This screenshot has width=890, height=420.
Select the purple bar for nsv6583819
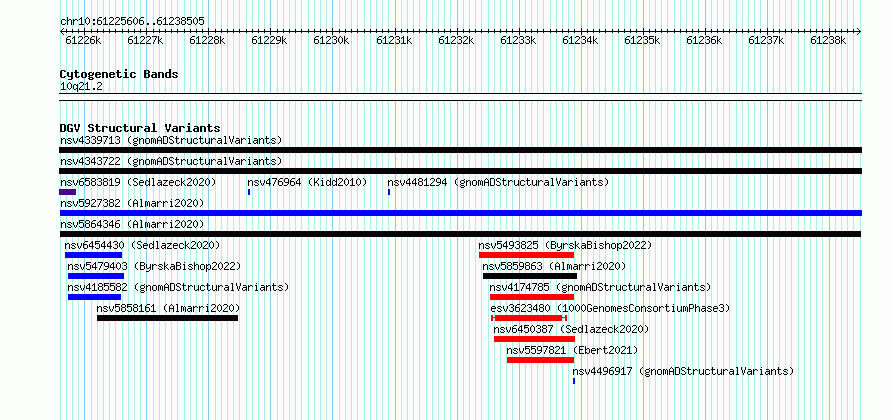pyautogui.click(x=68, y=192)
